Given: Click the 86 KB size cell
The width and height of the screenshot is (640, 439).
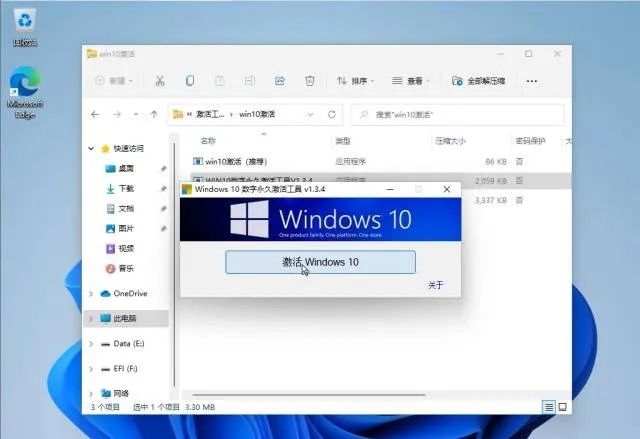Looking at the screenshot, I should 496,162.
